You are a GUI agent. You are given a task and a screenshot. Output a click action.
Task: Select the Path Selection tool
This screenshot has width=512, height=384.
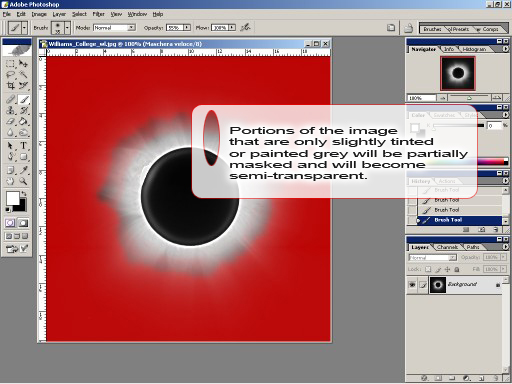tap(10, 146)
